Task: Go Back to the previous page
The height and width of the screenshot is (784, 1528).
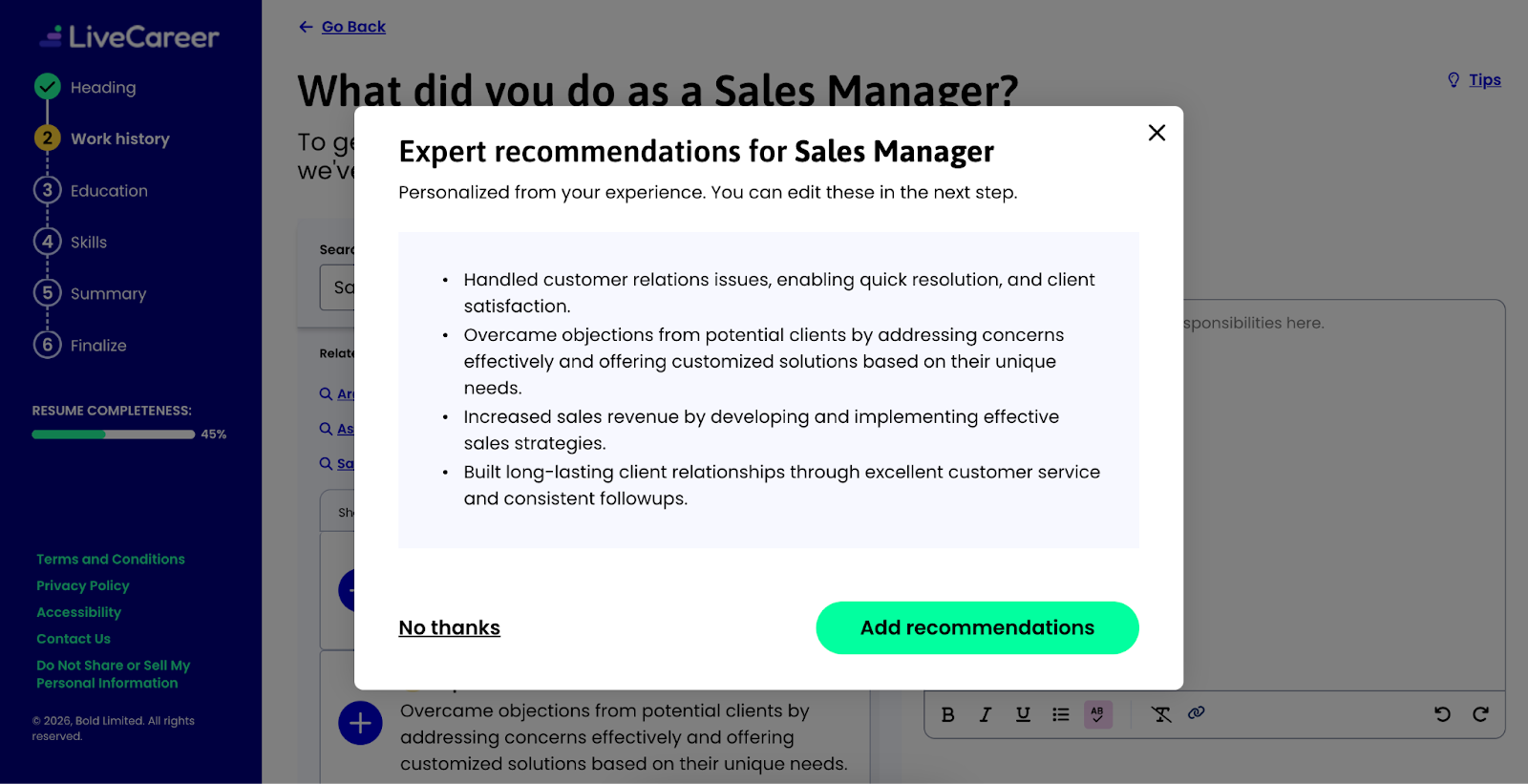Action: click(352, 27)
